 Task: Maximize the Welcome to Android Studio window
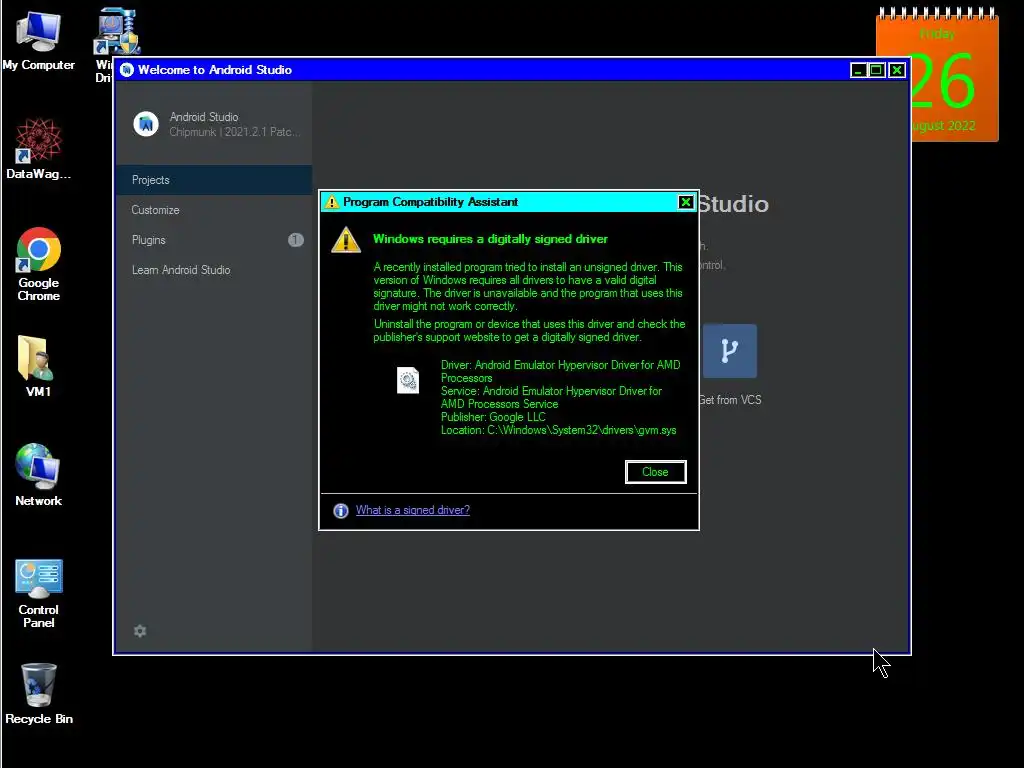877,70
